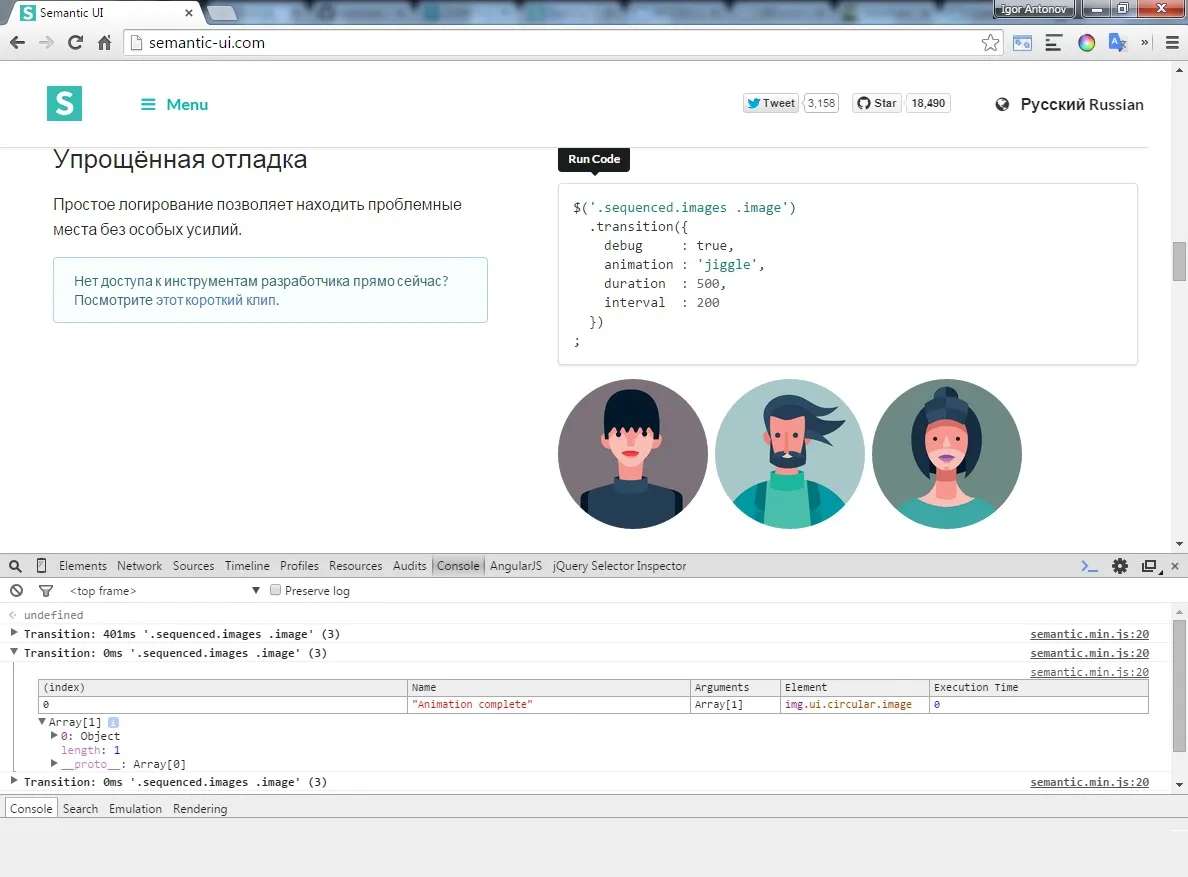Open DevTools settings gear
The width and height of the screenshot is (1188, 877).
pyautogui.click(x=1120, y=566)
